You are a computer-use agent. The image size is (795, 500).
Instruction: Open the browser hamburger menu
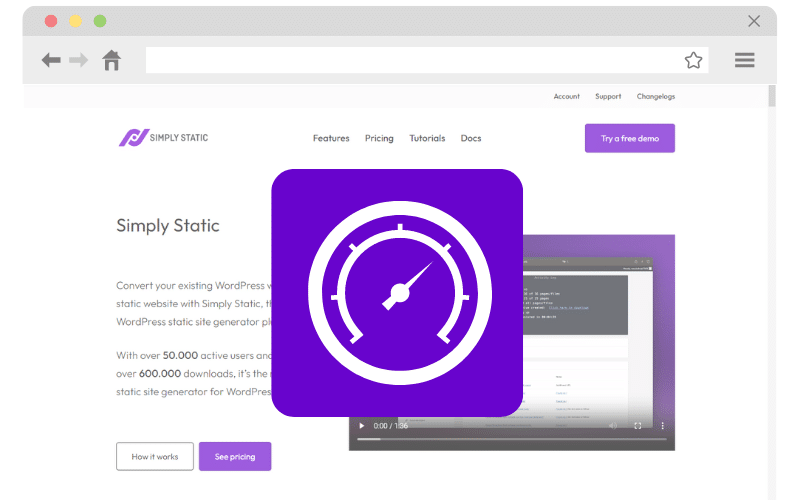click(744, 60)
